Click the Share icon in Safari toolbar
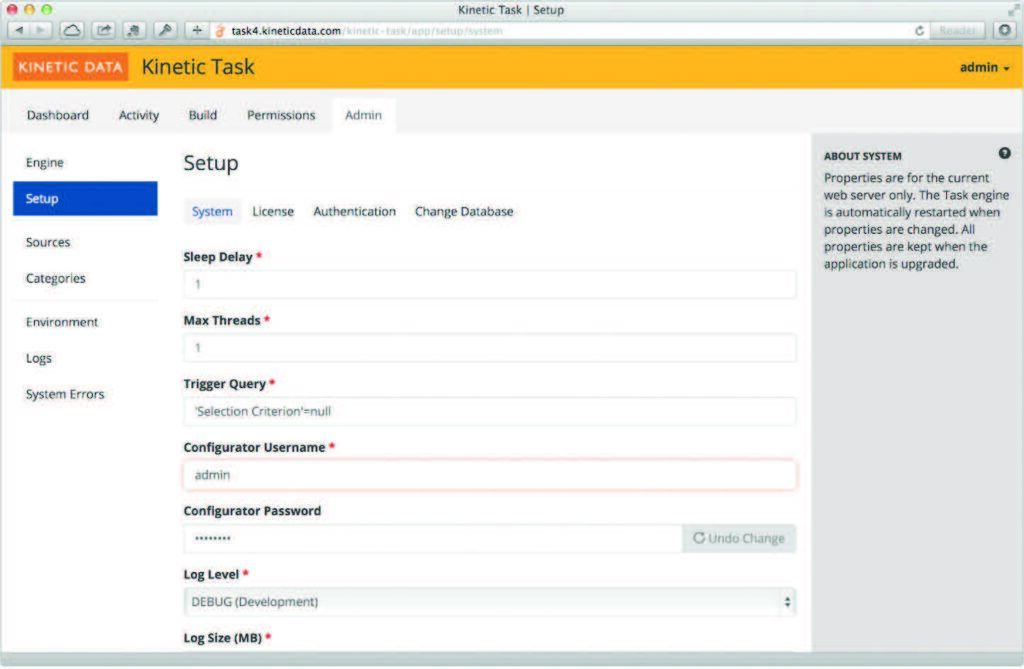Image resolution: width=1024 pixels, height=669 pixels. click(104, 30)
